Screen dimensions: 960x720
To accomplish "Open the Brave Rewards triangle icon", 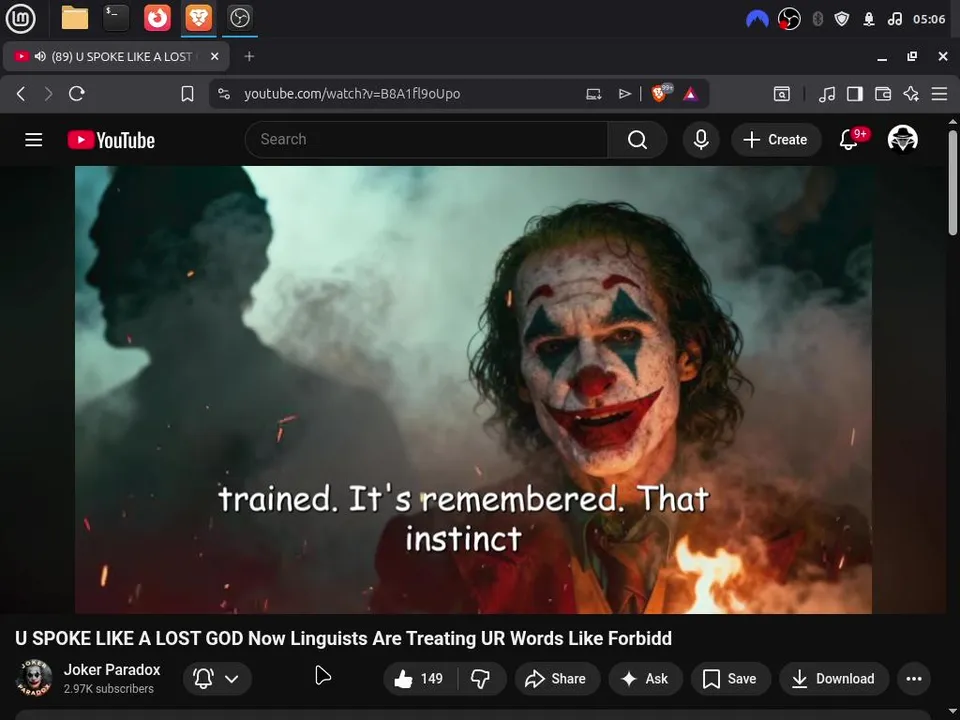I will [x=691, y=94].
